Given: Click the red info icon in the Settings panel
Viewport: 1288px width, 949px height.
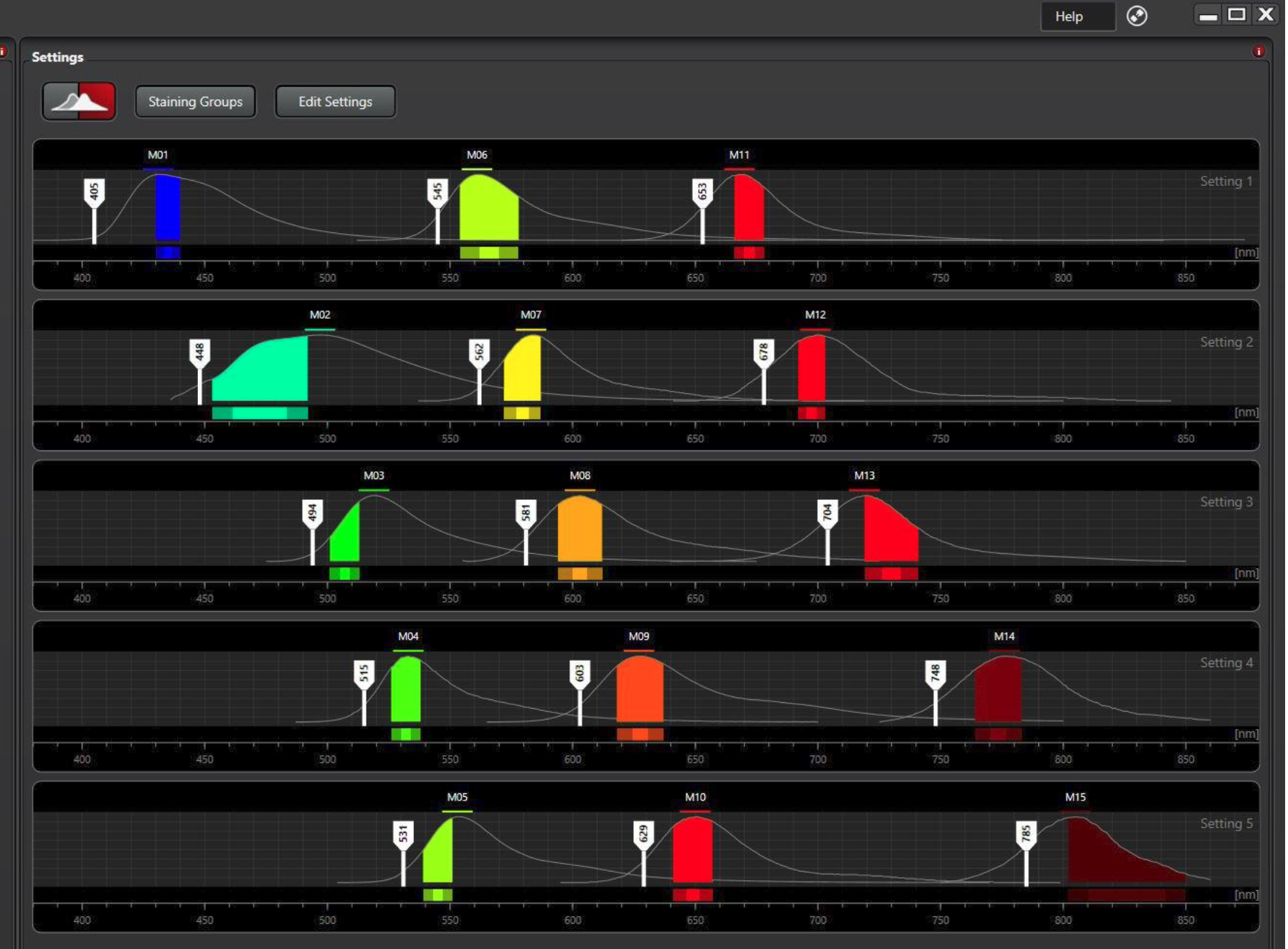Looking at the screenshot, I should click(1258, 52).
